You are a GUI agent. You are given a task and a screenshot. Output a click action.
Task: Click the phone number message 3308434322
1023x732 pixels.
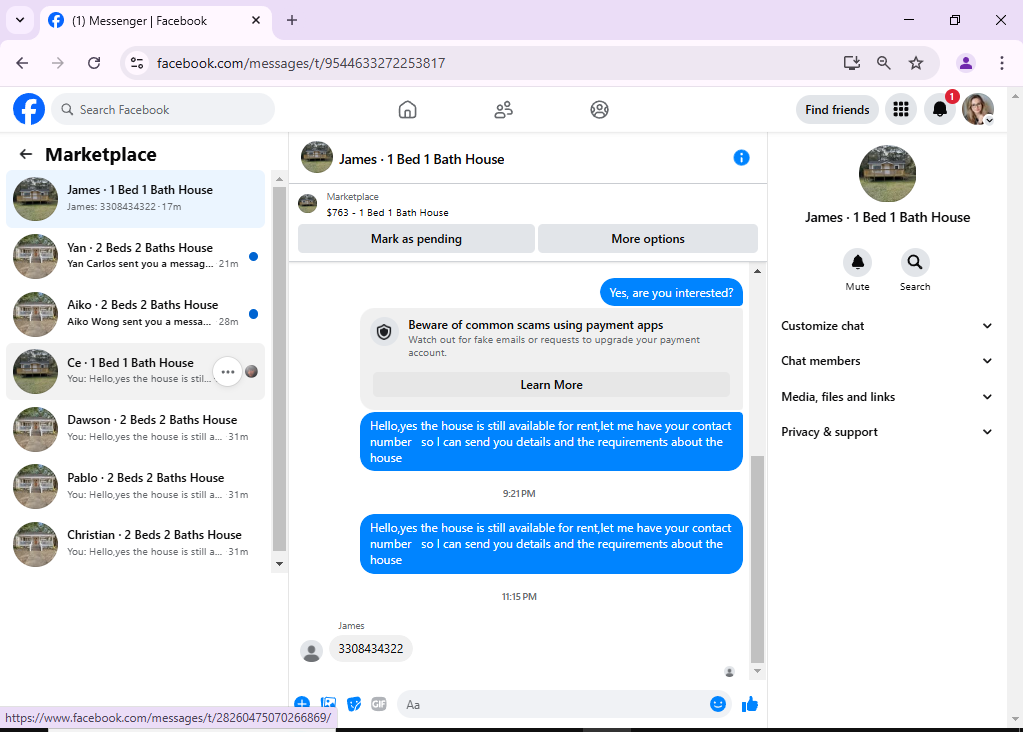pos(371,648)
